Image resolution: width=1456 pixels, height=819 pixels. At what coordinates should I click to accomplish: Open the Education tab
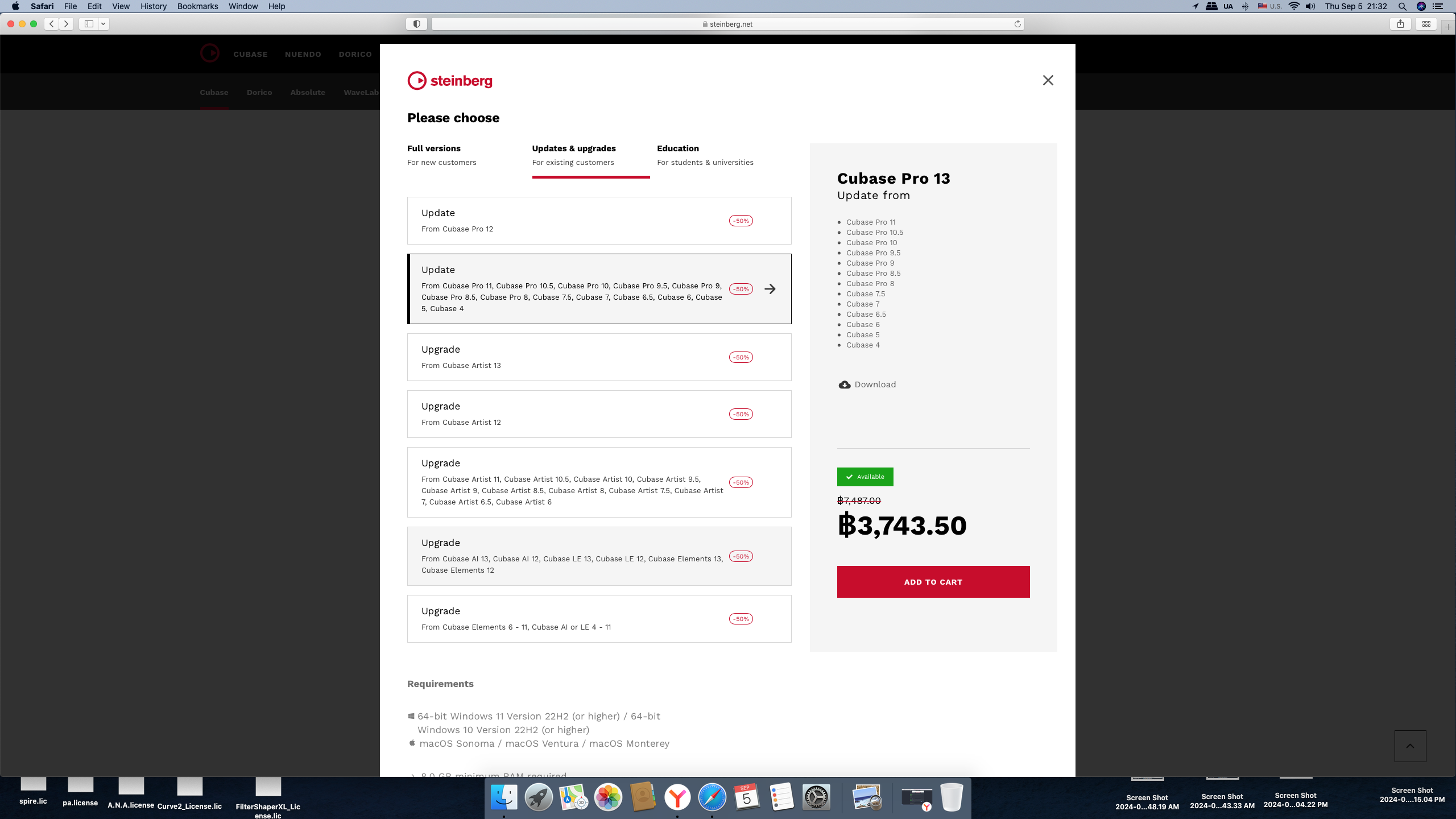point(705,155)
